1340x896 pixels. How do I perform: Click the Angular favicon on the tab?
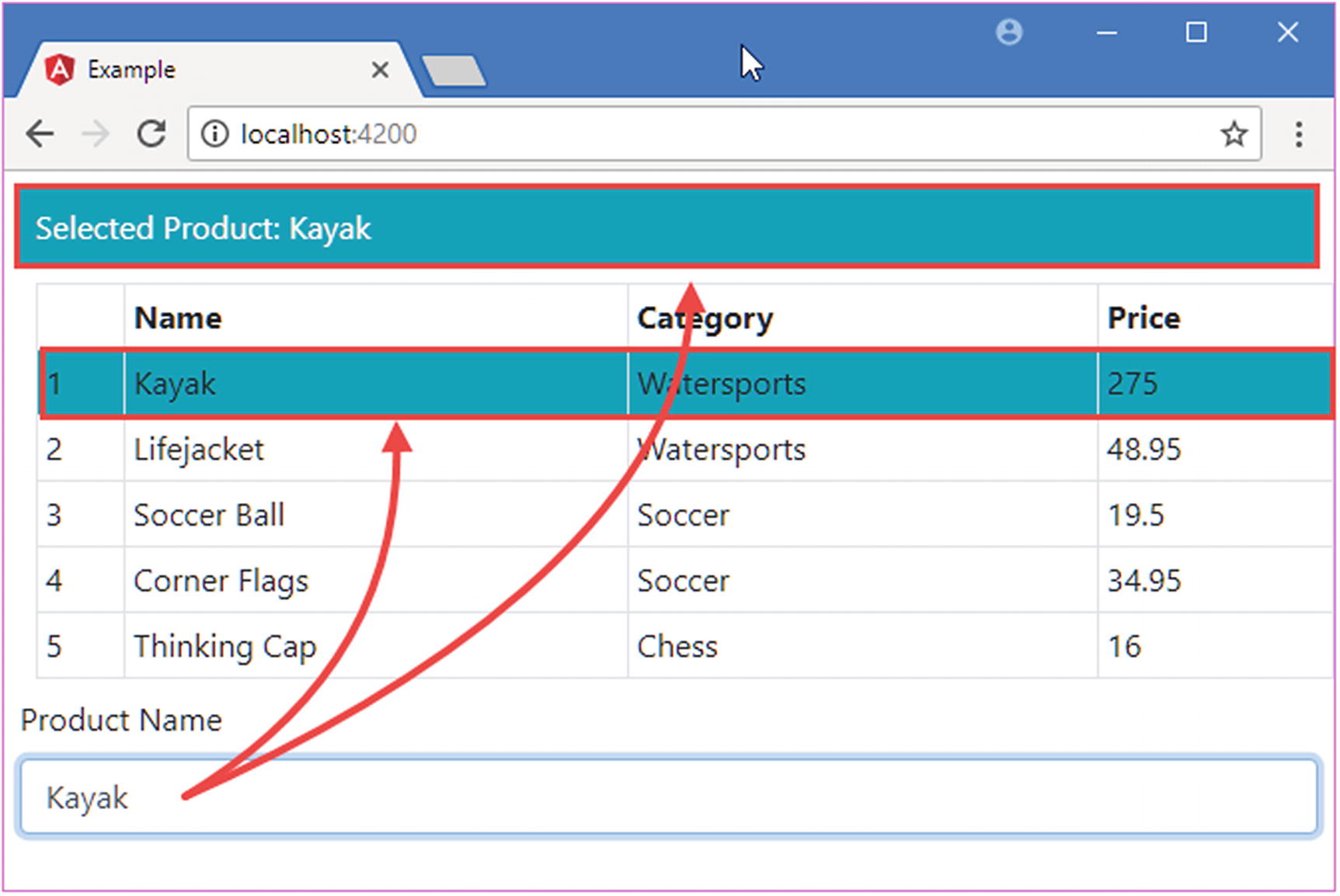point(59,70)
